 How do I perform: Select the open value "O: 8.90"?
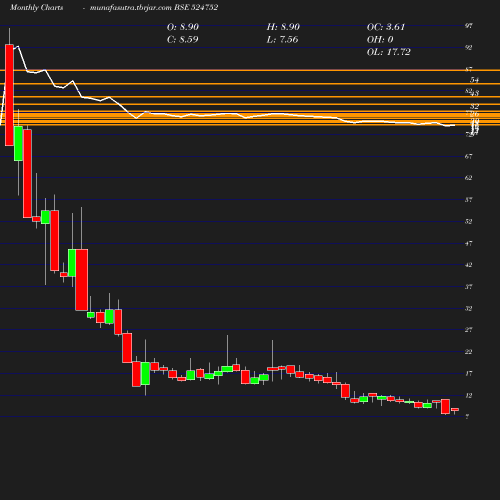click(183, 27)
